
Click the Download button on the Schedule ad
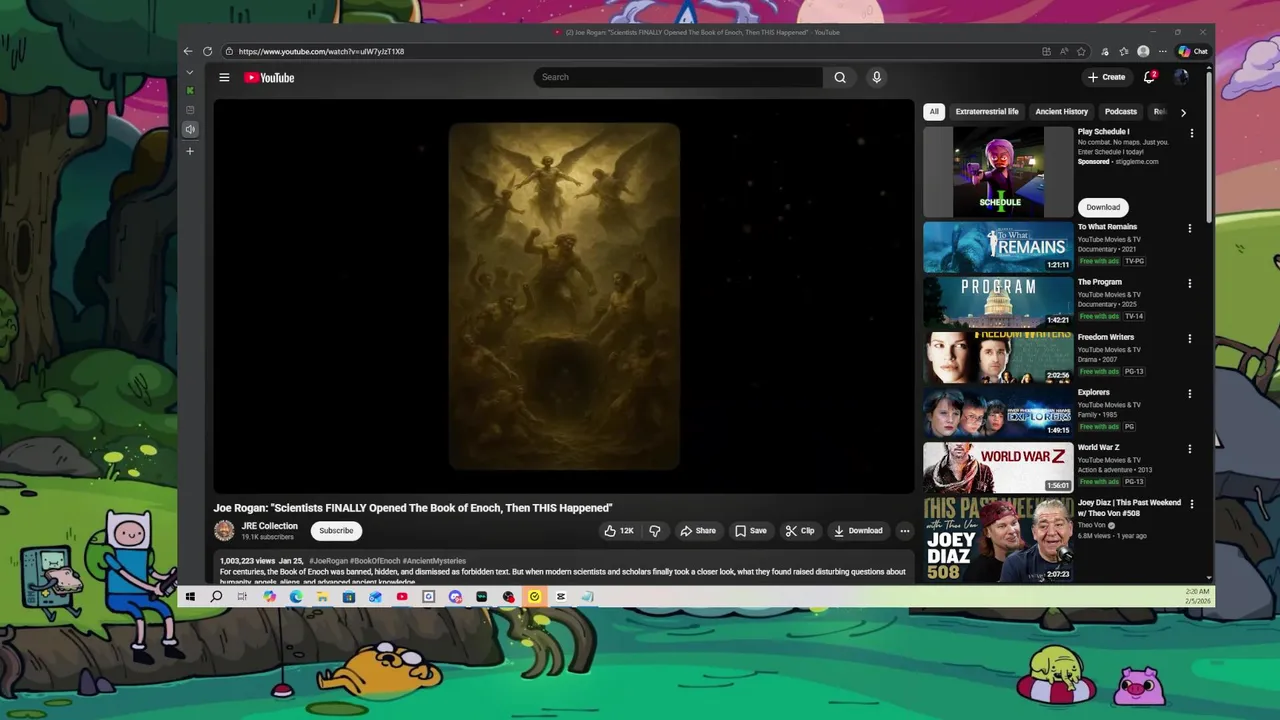[1103, 207]
